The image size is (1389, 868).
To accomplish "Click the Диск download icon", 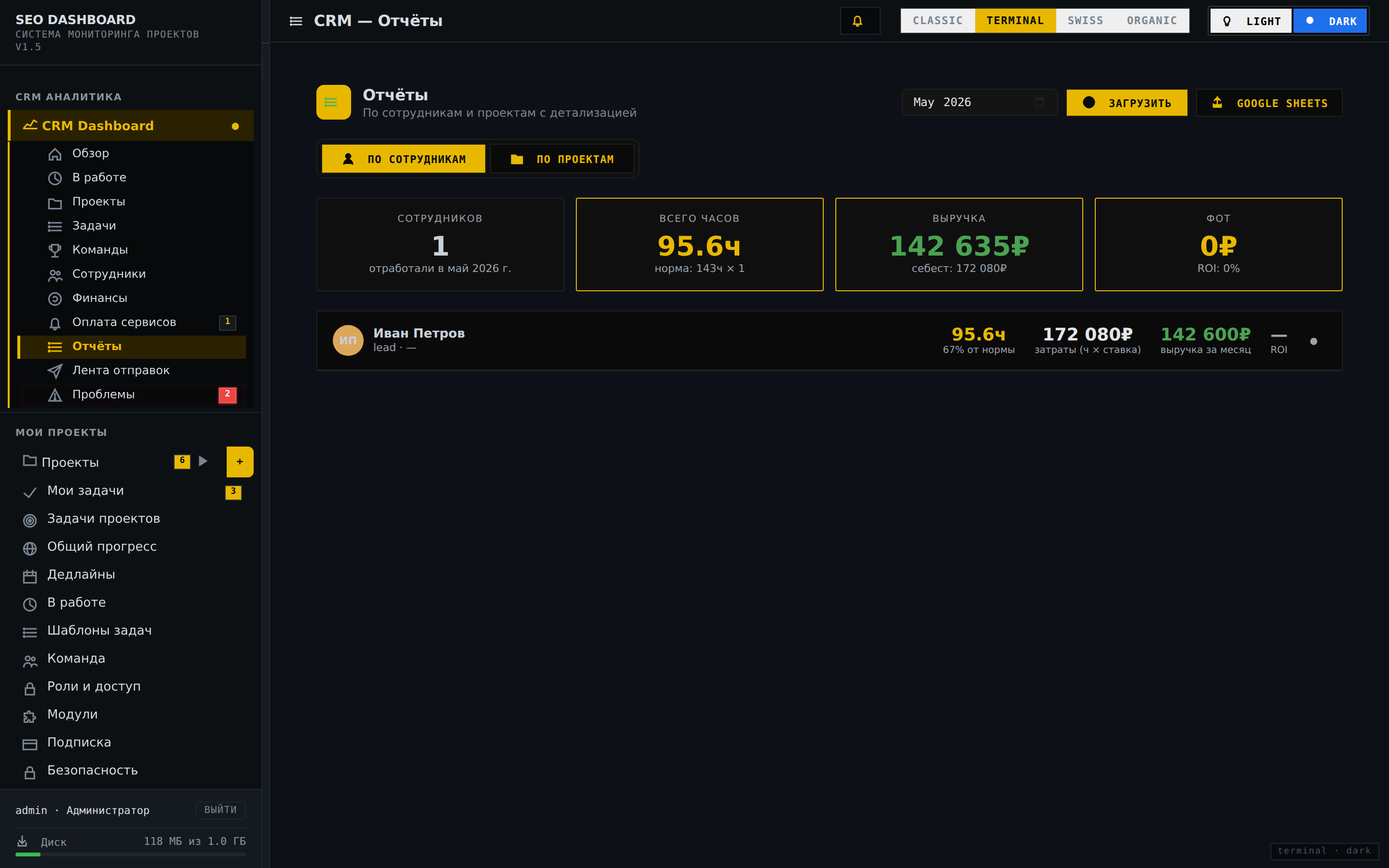I will click(22, 841).
